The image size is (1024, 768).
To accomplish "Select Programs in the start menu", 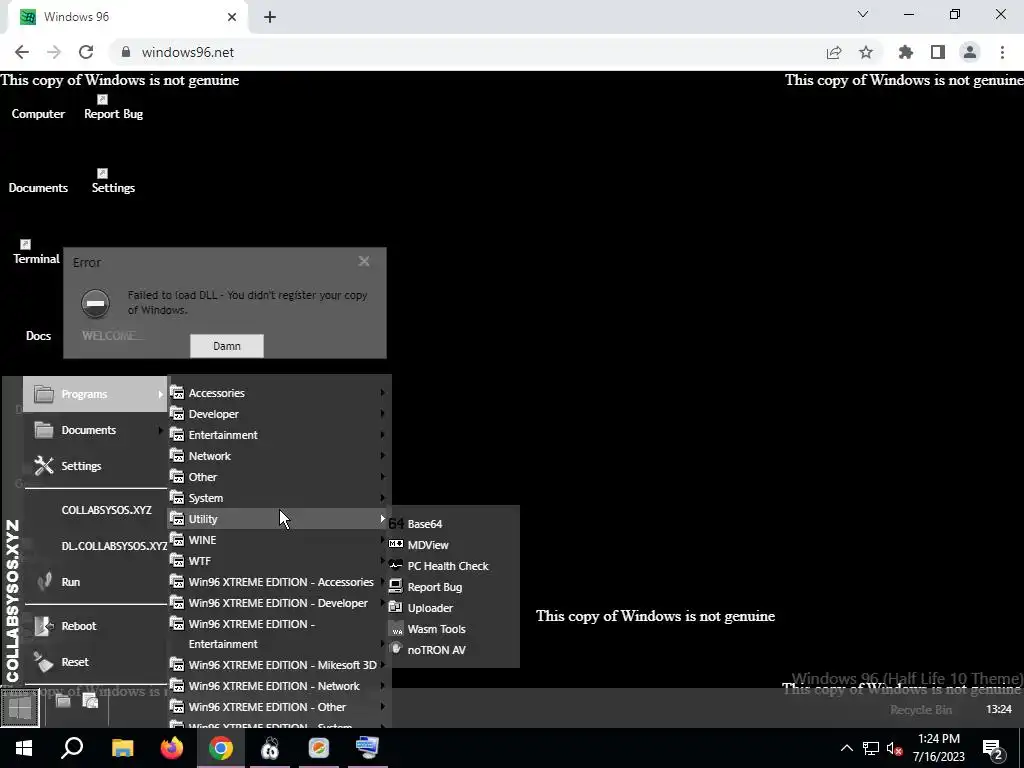I will pyautogui.click(x=95, y=394).
